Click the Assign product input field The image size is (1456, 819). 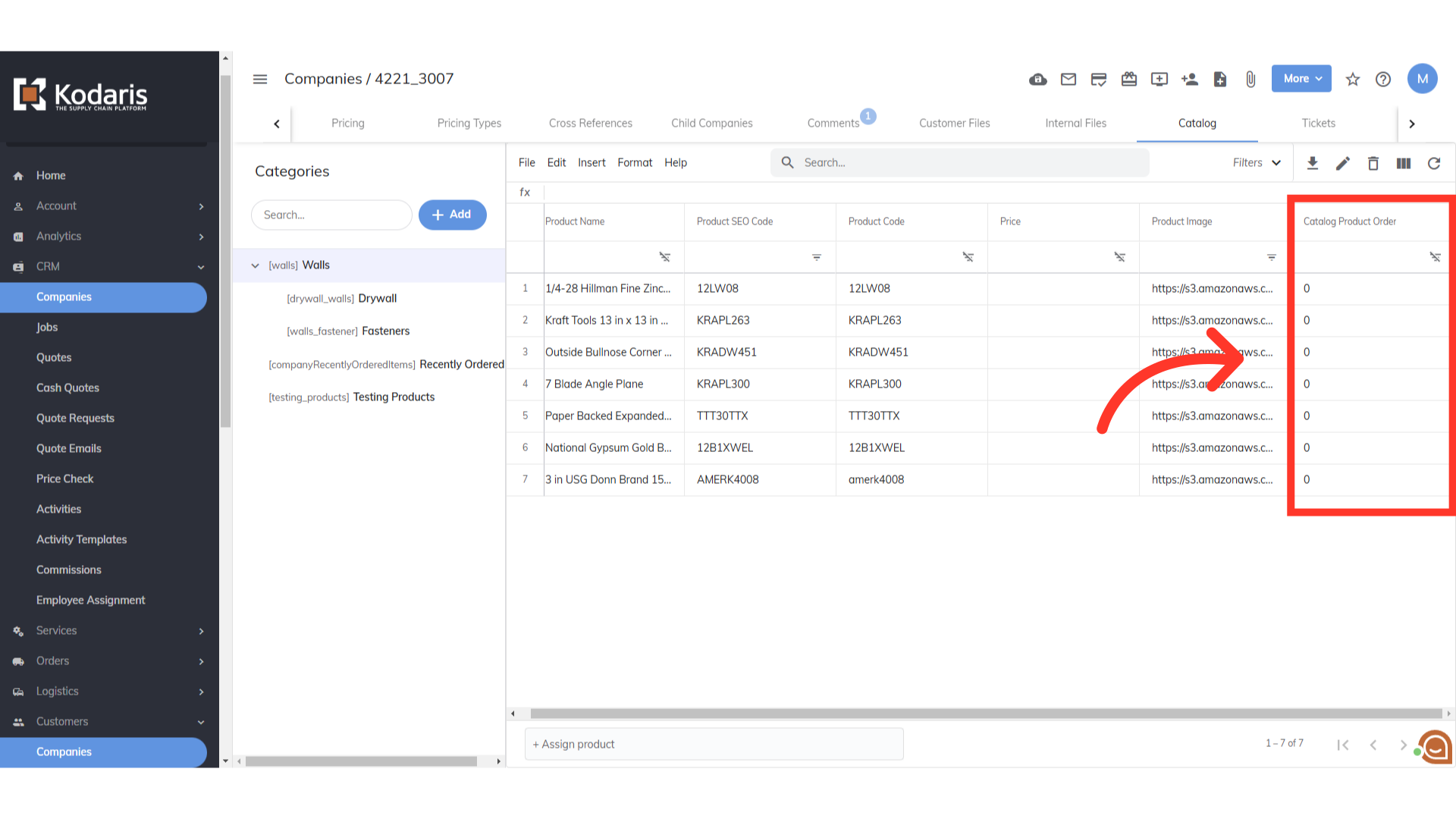[714, 744]
